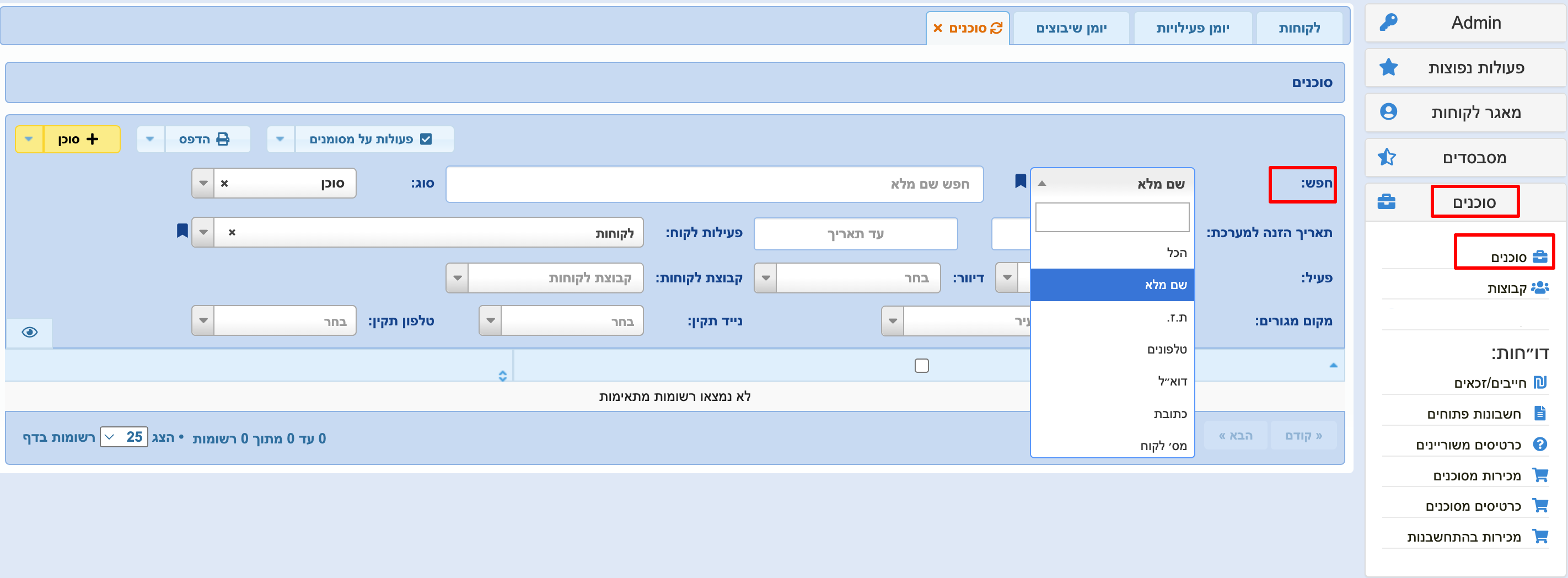This screenshot has height=578, width=1568.
Task: Click the sort arrows in the table header
Action: [502, 376]
